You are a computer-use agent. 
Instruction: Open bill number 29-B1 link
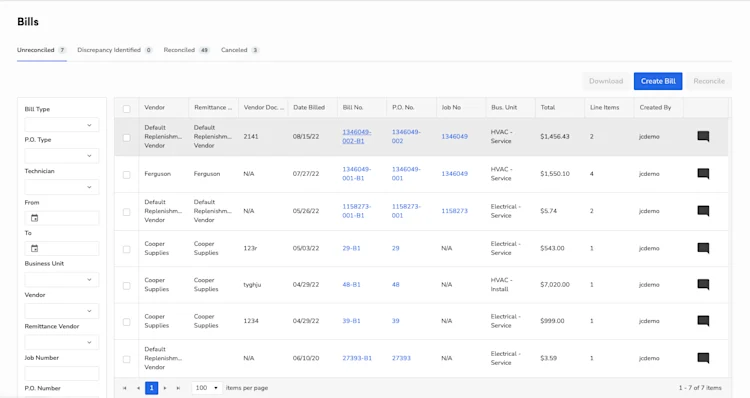tap(352, 248)
